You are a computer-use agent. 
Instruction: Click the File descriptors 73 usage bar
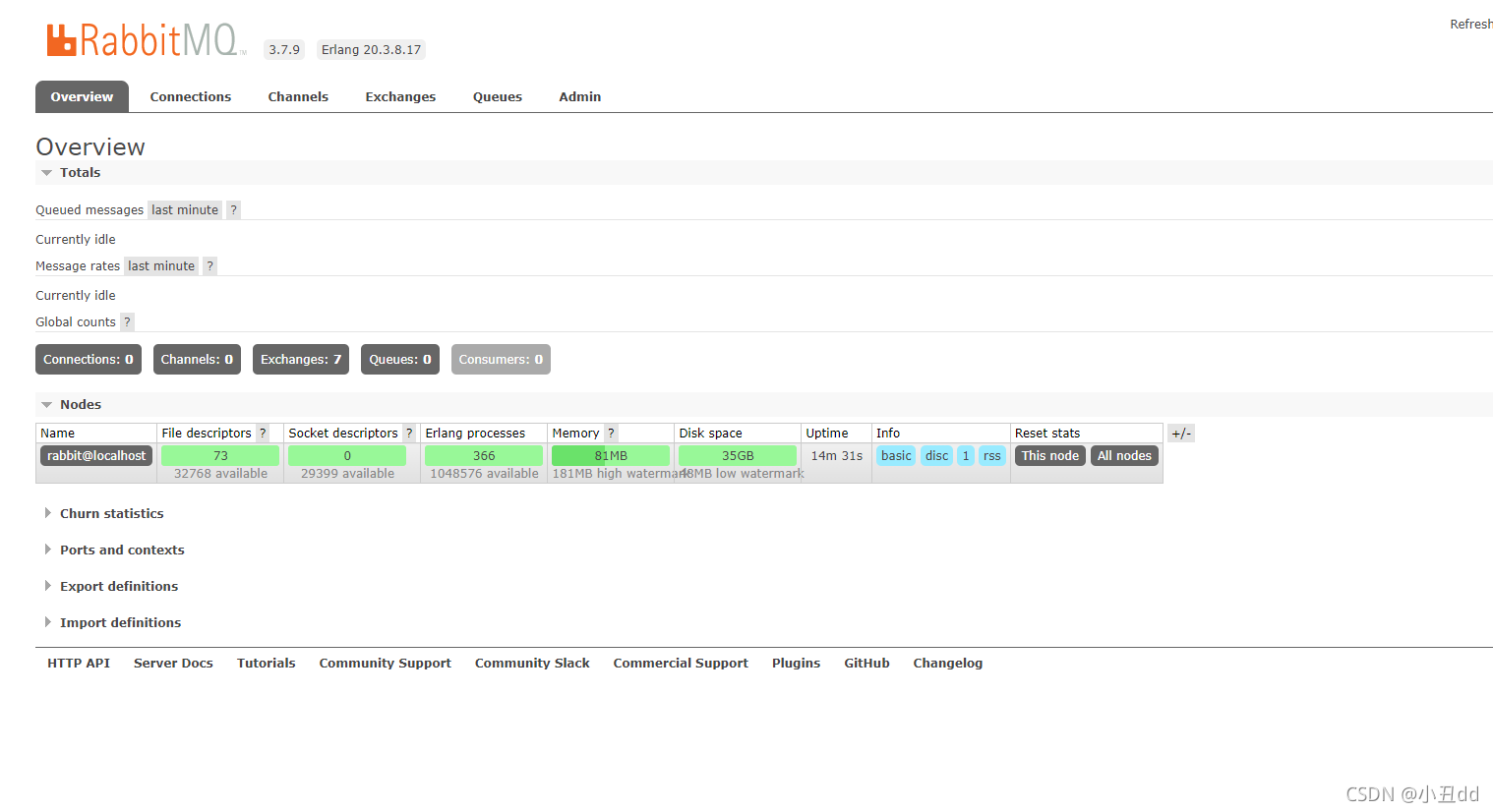pos(220,456)
